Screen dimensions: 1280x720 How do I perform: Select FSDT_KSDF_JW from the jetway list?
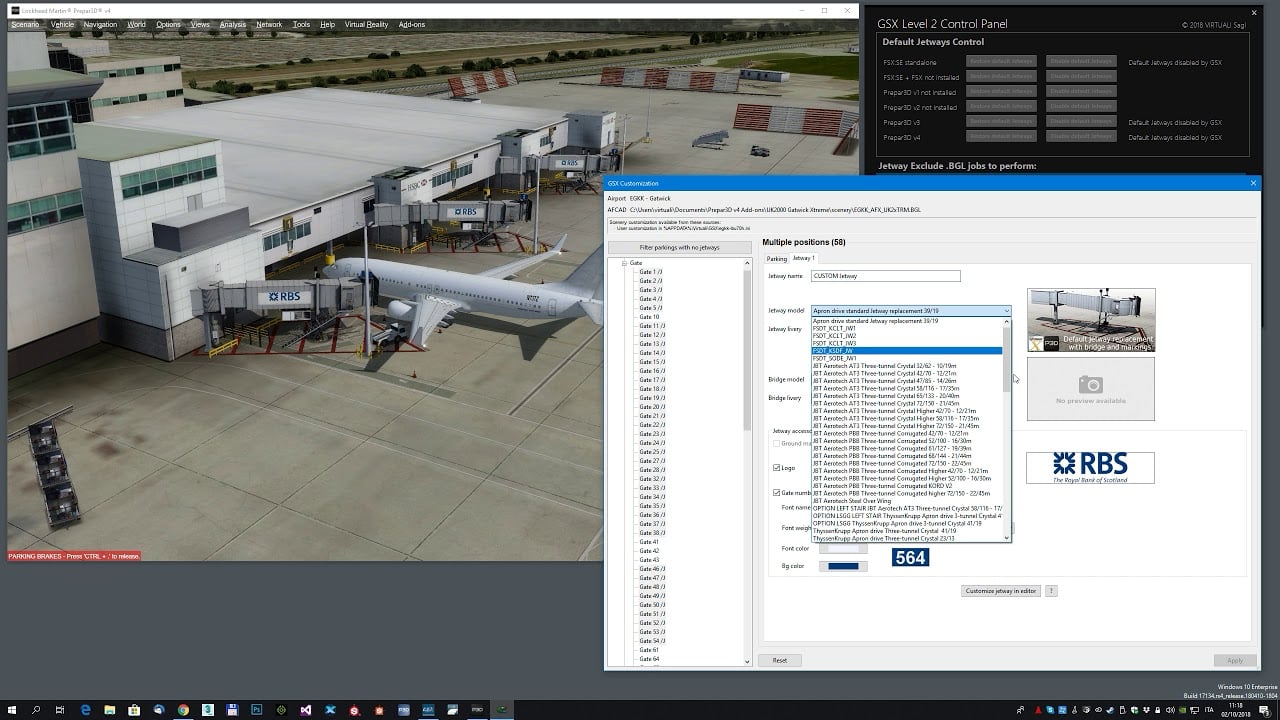[833, 351]
